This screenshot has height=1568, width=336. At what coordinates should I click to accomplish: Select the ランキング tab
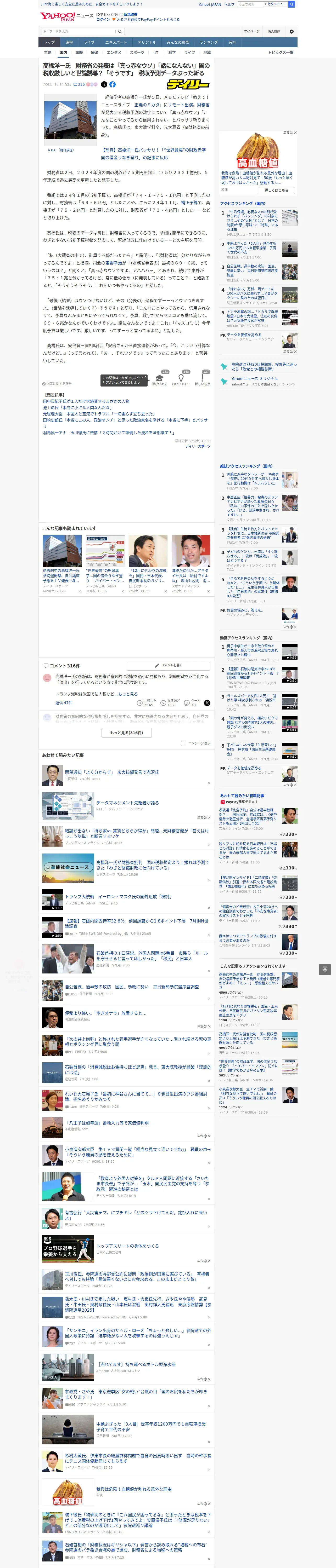point(209,42)
